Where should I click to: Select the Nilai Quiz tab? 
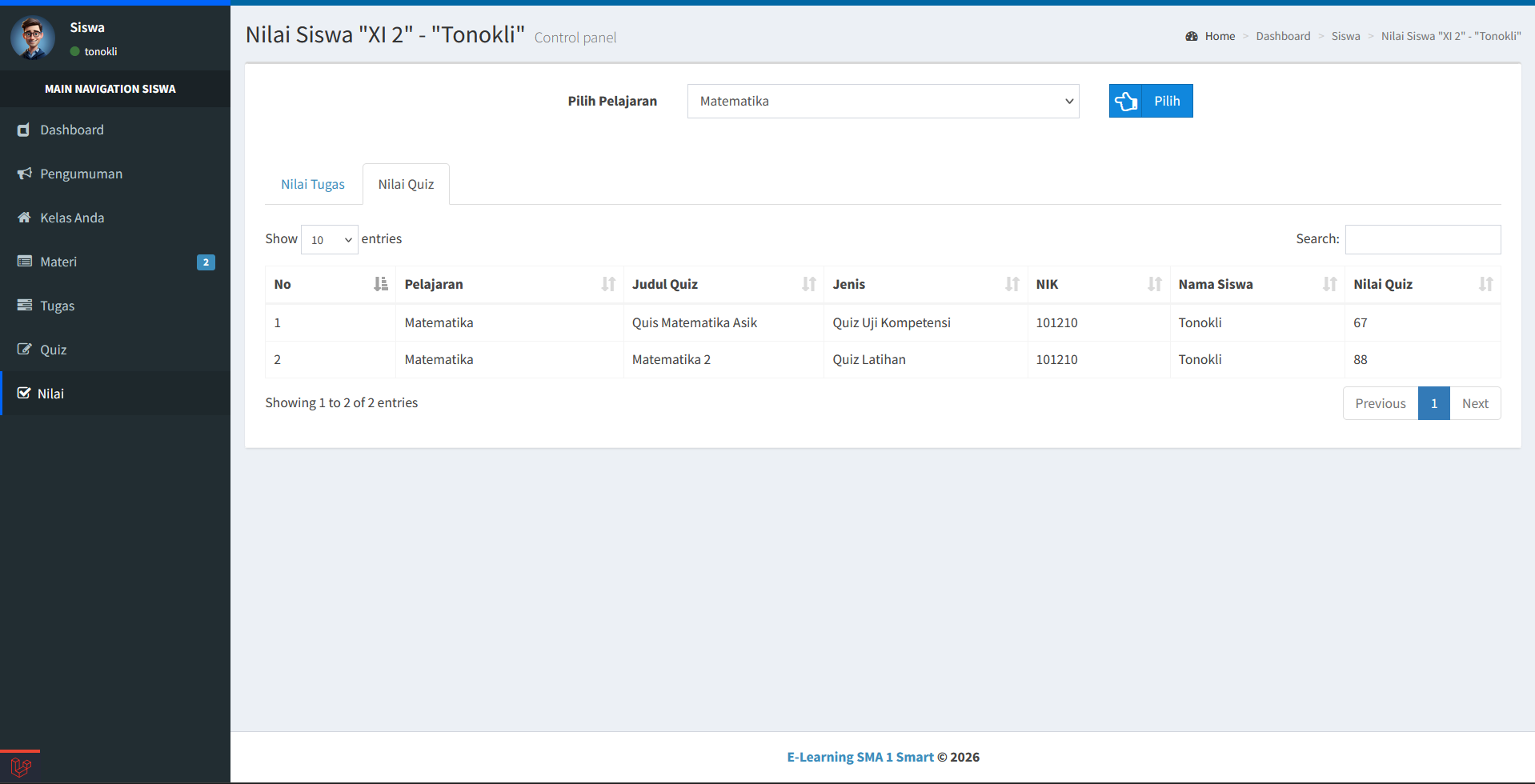pyautogui.click(x=406, y=184)
